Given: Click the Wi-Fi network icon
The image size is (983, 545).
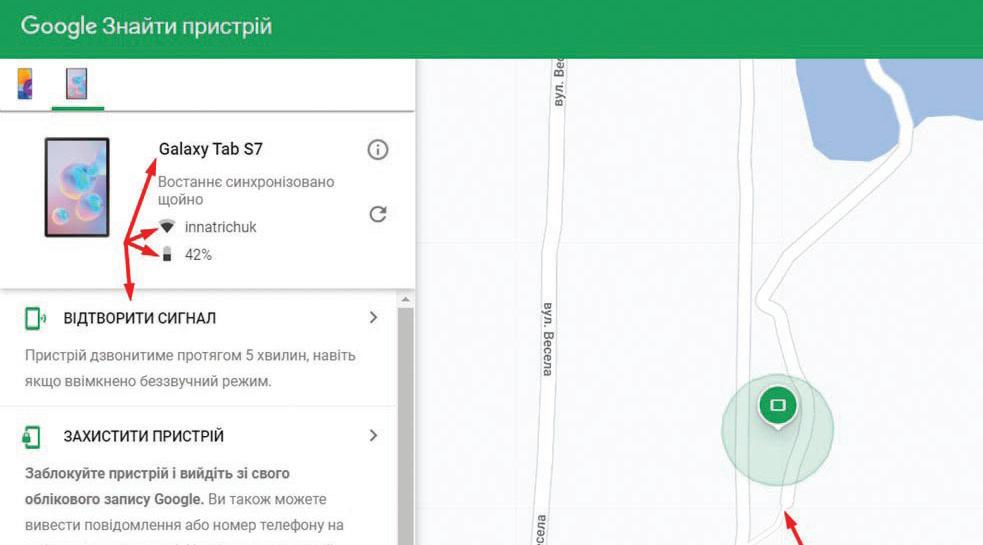Looking at the screenshot, I should (x=167, y=226).
